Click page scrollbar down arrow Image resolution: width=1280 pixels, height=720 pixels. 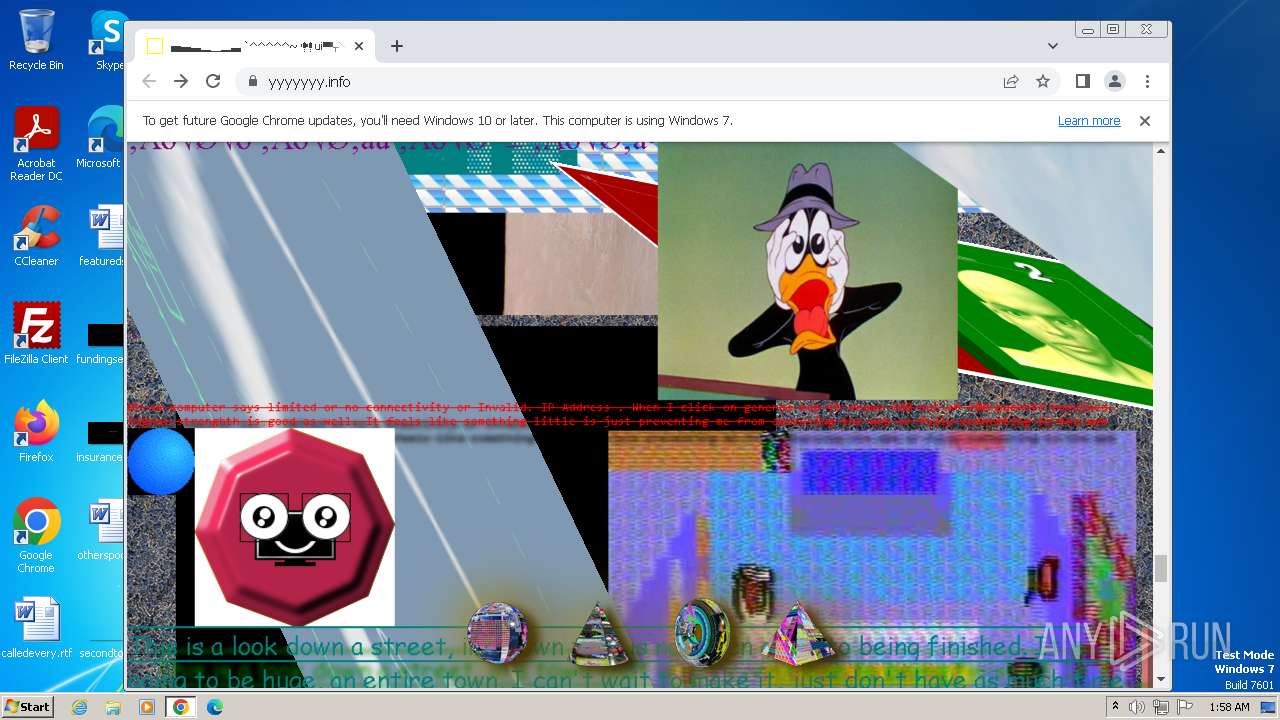click(1161, 680)
